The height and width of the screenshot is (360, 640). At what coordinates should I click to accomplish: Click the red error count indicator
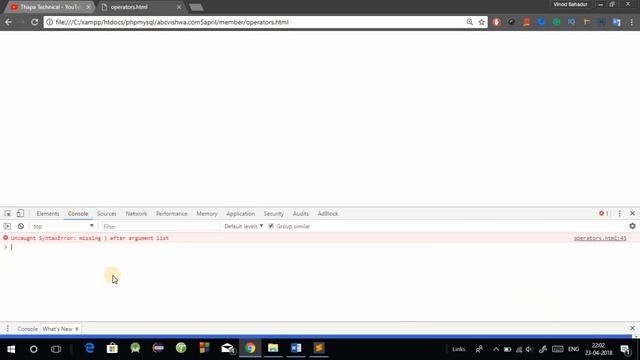(x=604, y=213)
